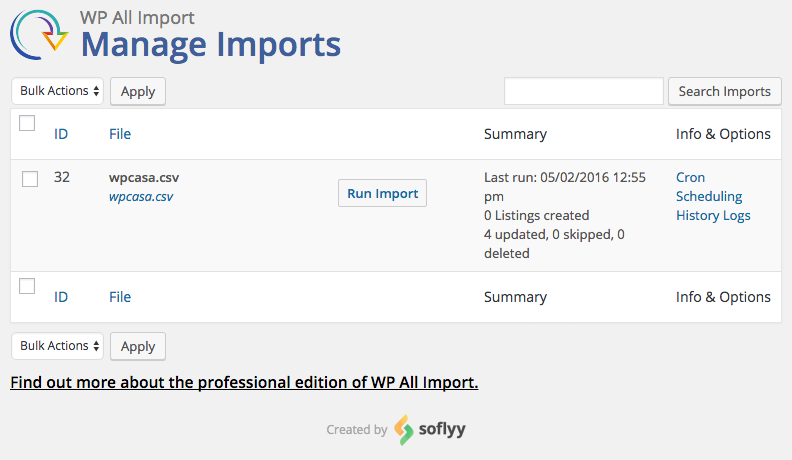The width and height of the screenshot is (792, 460).
Task: Click the Soflyy logo in the footer
Action: click(x=430, y=430)
